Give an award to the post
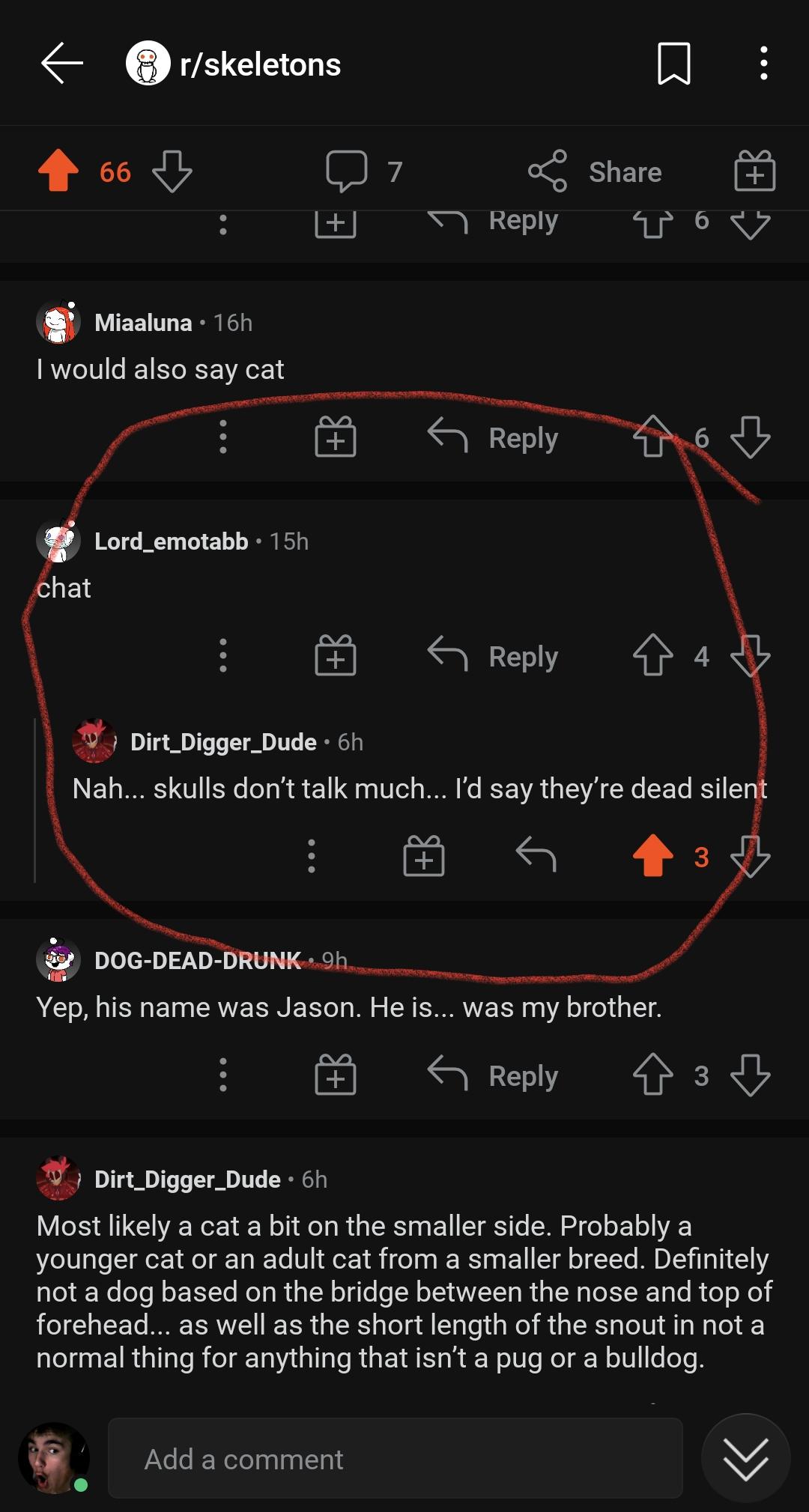Viewport: 809px width, 1512px height. 754,171
